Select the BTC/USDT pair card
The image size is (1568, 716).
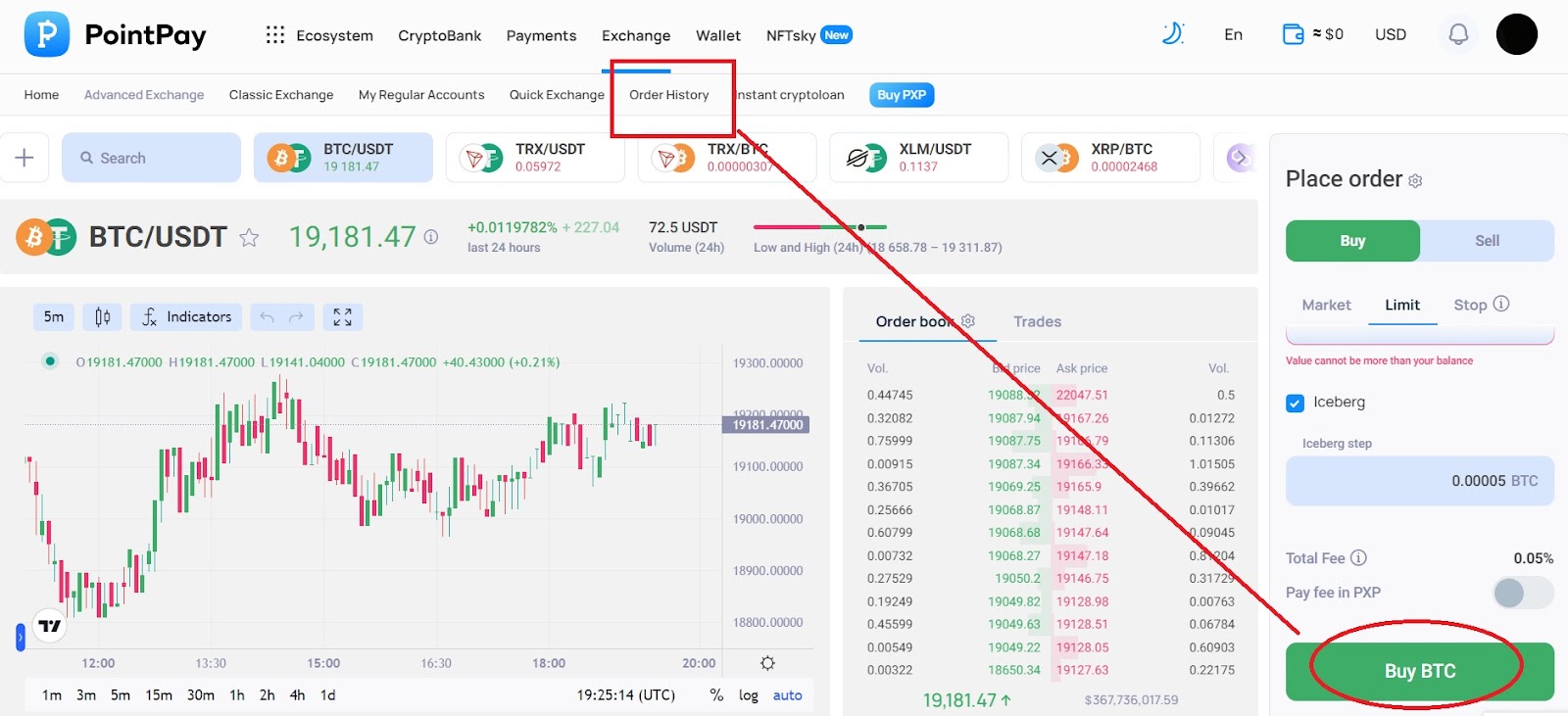[343, 158]
